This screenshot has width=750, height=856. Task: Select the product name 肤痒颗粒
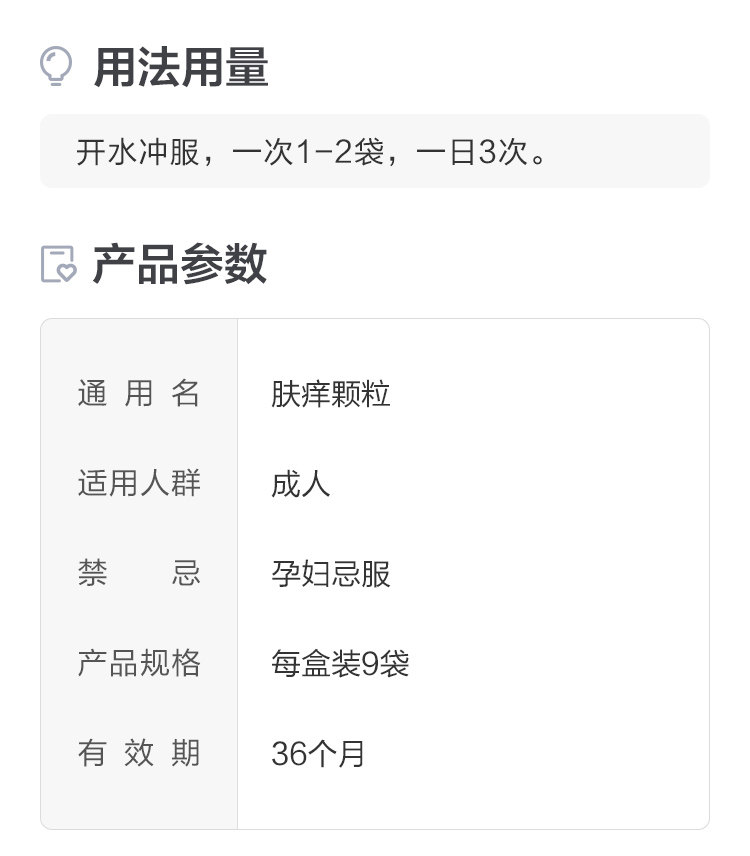(x=331, y=394)
